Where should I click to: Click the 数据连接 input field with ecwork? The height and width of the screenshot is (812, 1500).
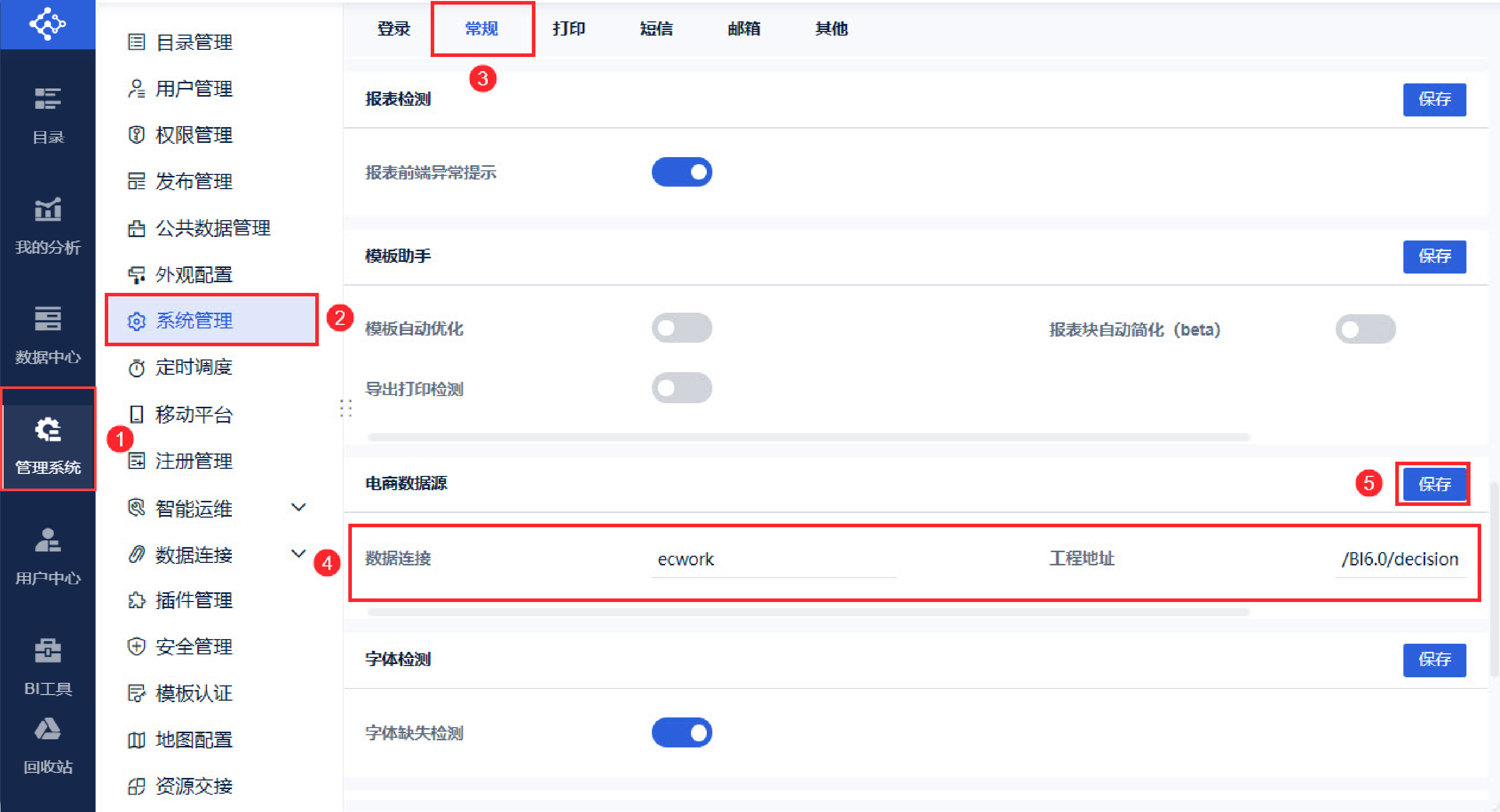pos(773,559)
